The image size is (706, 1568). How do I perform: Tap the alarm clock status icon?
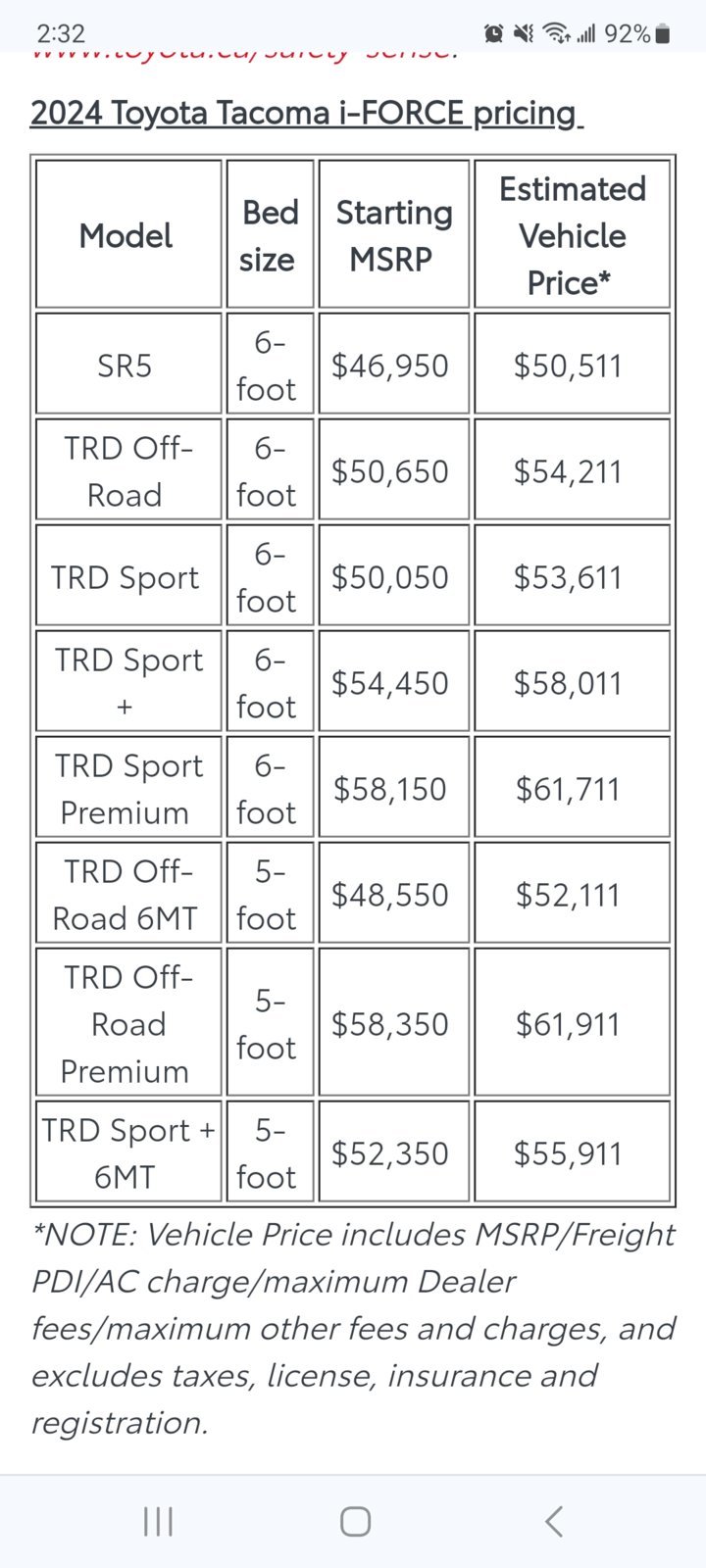(494, 34)
